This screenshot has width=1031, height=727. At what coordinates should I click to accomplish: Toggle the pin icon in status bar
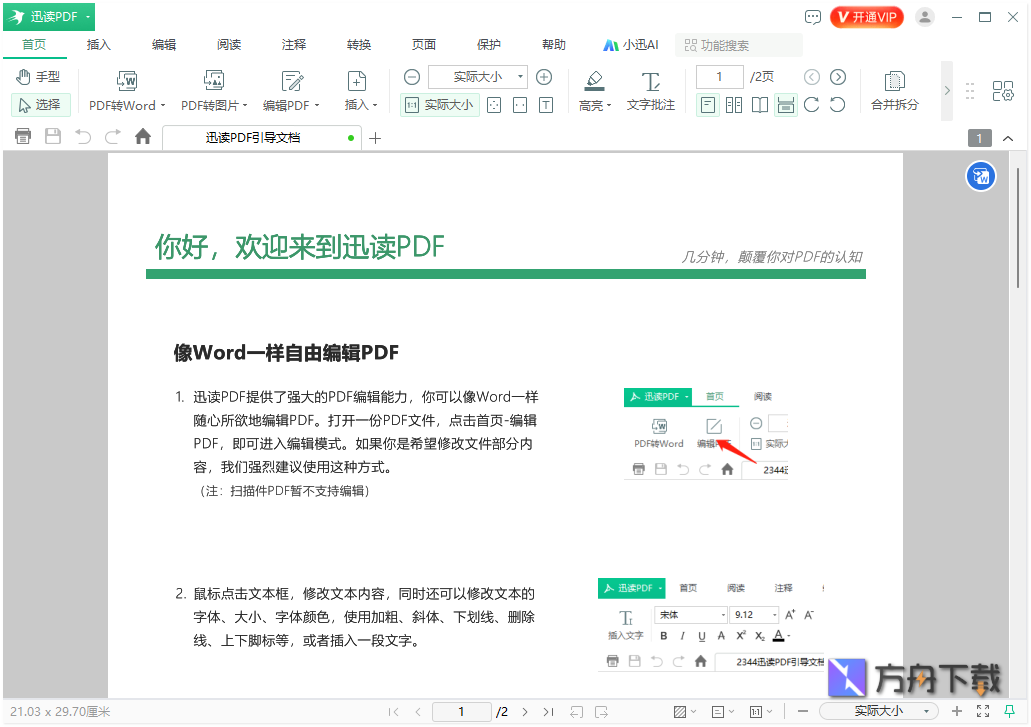(x=1009, y=711)
